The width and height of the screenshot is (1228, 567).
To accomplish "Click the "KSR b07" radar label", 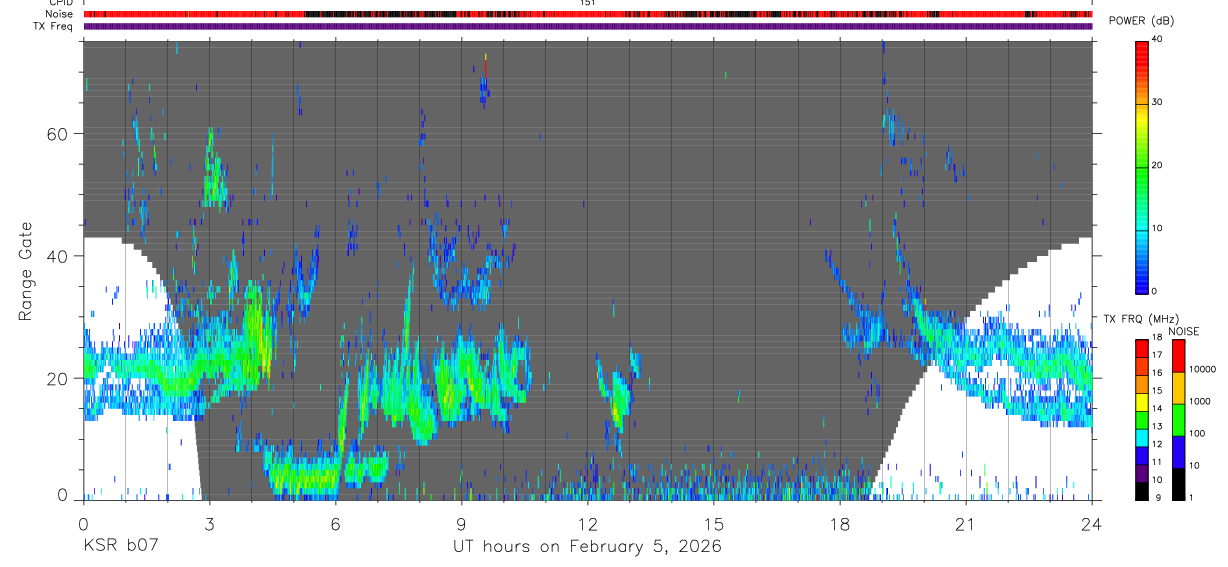I will 122,546.
